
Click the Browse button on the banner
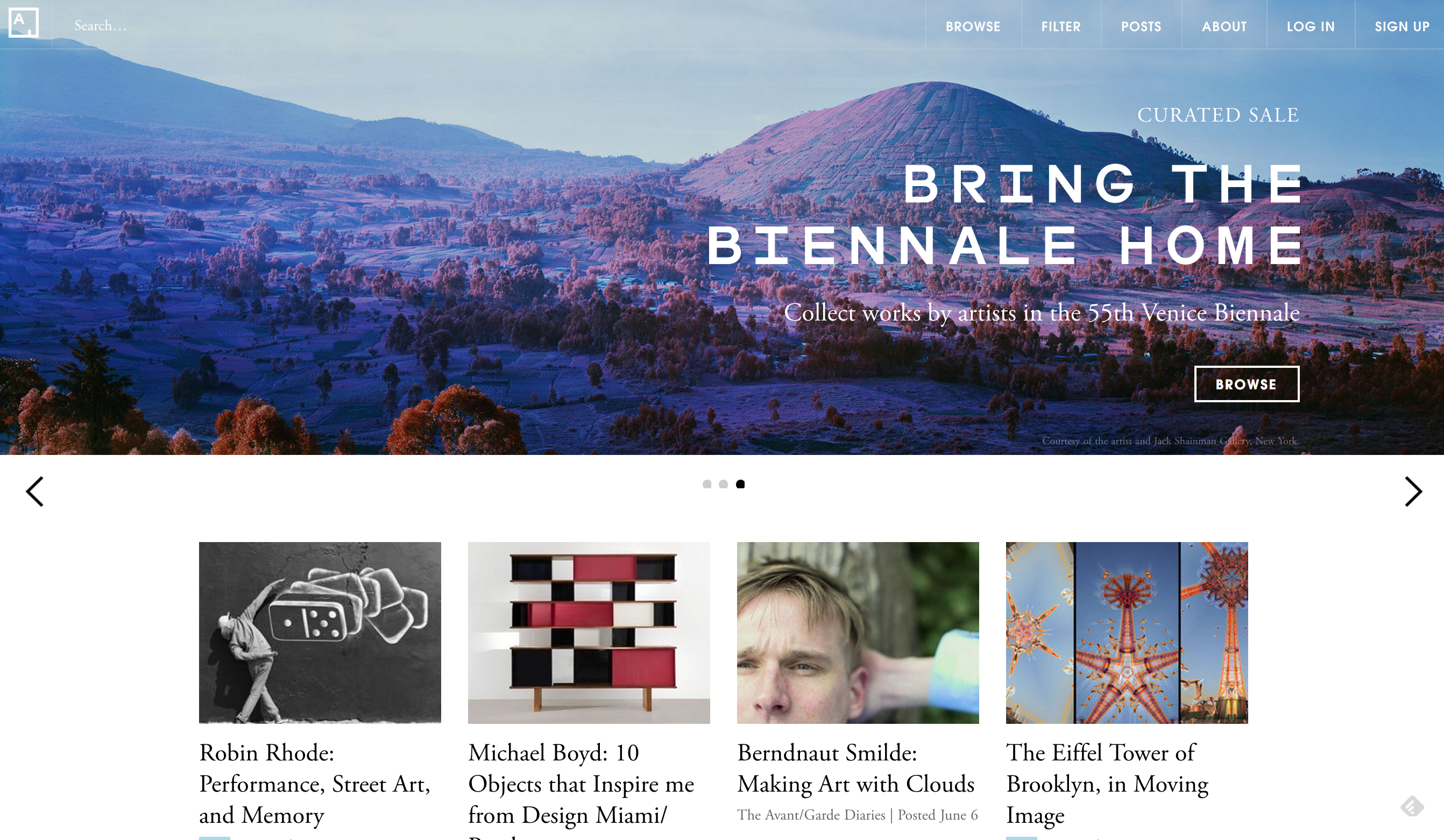[x=1247, y=383]
